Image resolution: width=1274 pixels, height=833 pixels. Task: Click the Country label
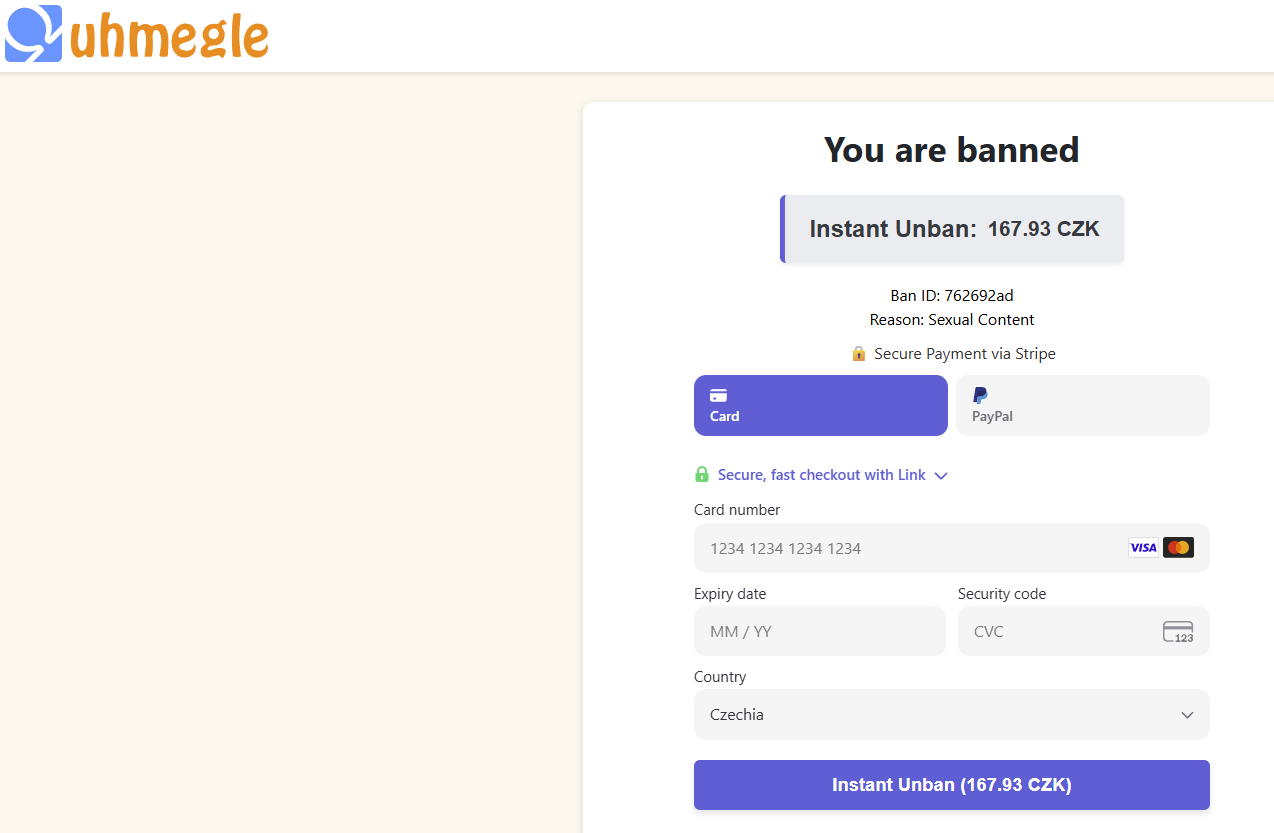point(720,677)
